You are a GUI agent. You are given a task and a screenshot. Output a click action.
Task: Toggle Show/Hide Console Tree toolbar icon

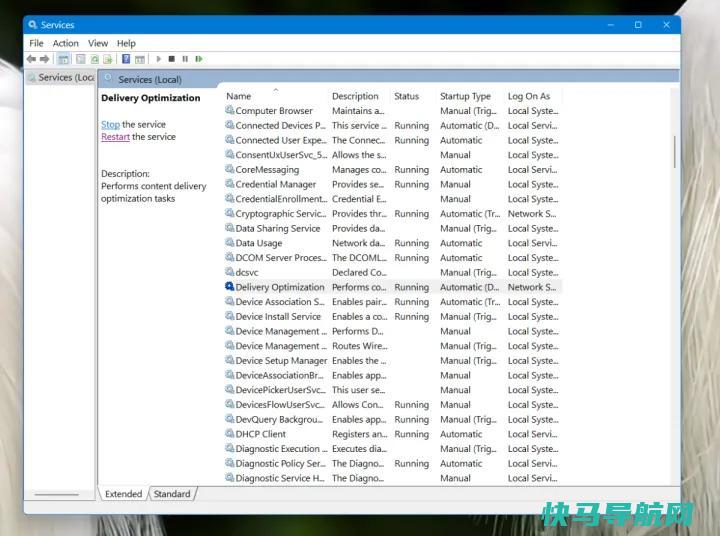(x=63, y=59)
